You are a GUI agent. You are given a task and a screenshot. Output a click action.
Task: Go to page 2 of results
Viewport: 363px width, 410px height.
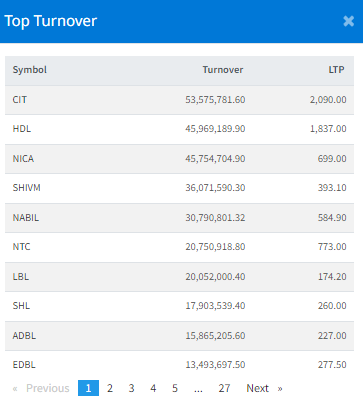110,388
